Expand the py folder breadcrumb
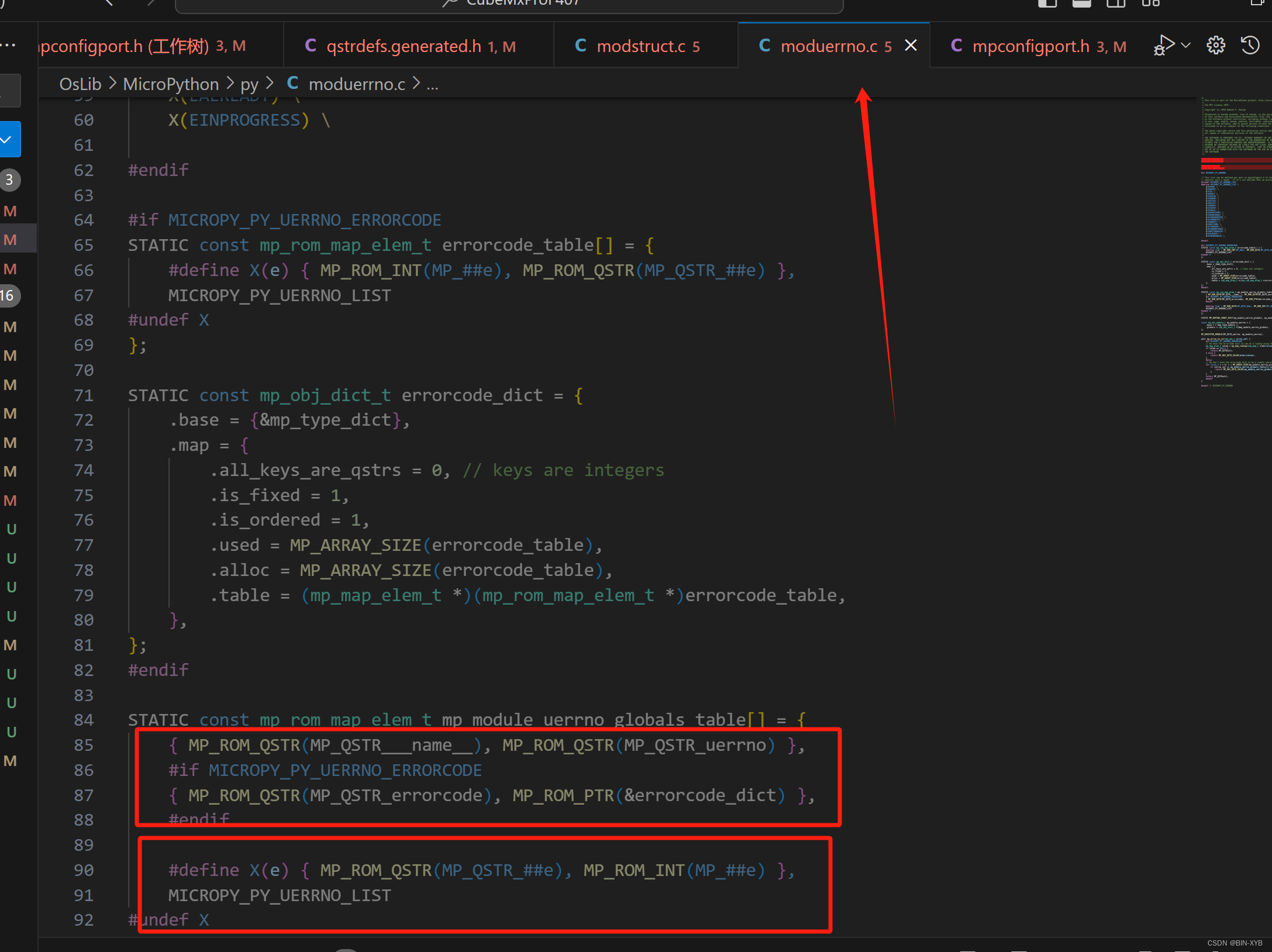Viewport: 1272px width, 952px height. tap(249, 84)
